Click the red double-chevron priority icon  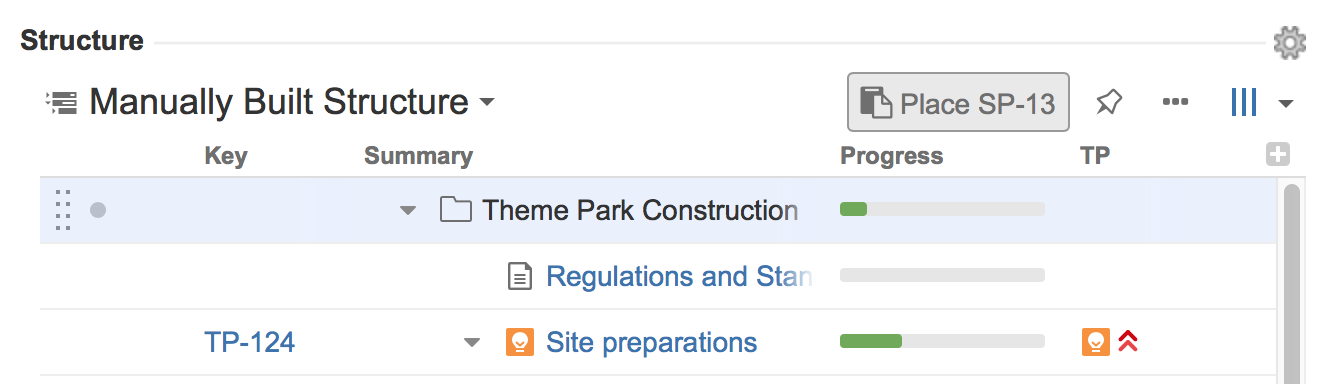click(1129, 342)
